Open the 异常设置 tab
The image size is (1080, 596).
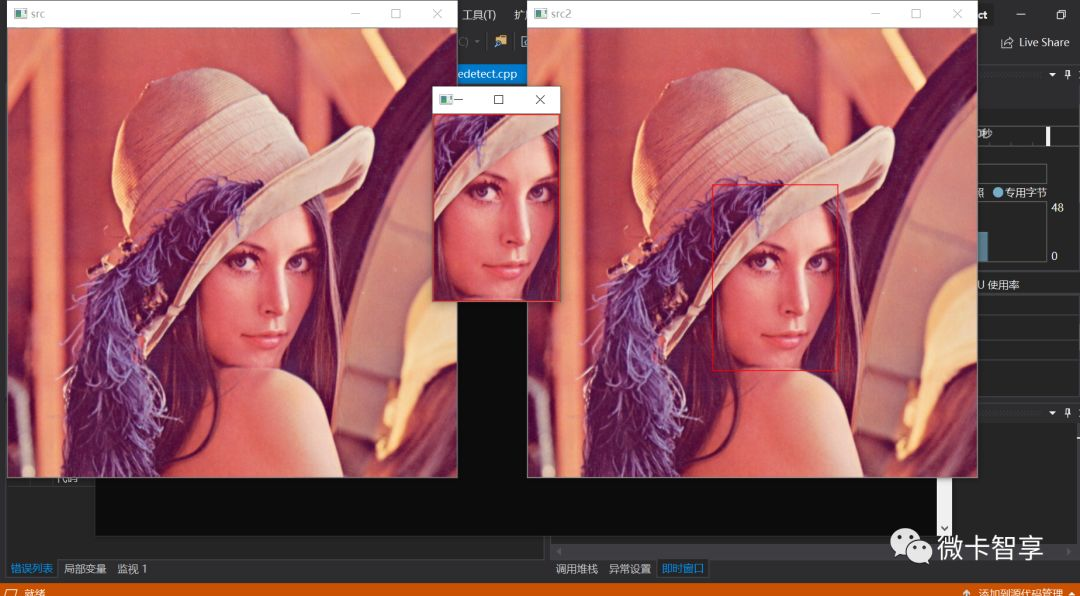pyautogui.click(x=630, y=568)
